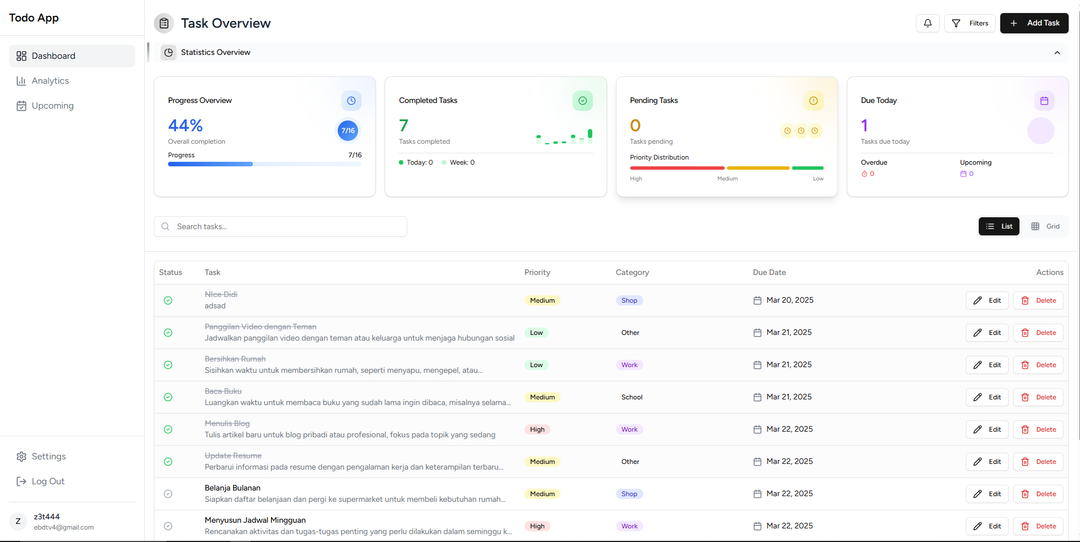This screenshot has width=1080, height=542.
Task: Focus the Search tasks input field
Action: pyautogui.click(x=280, y=227)
